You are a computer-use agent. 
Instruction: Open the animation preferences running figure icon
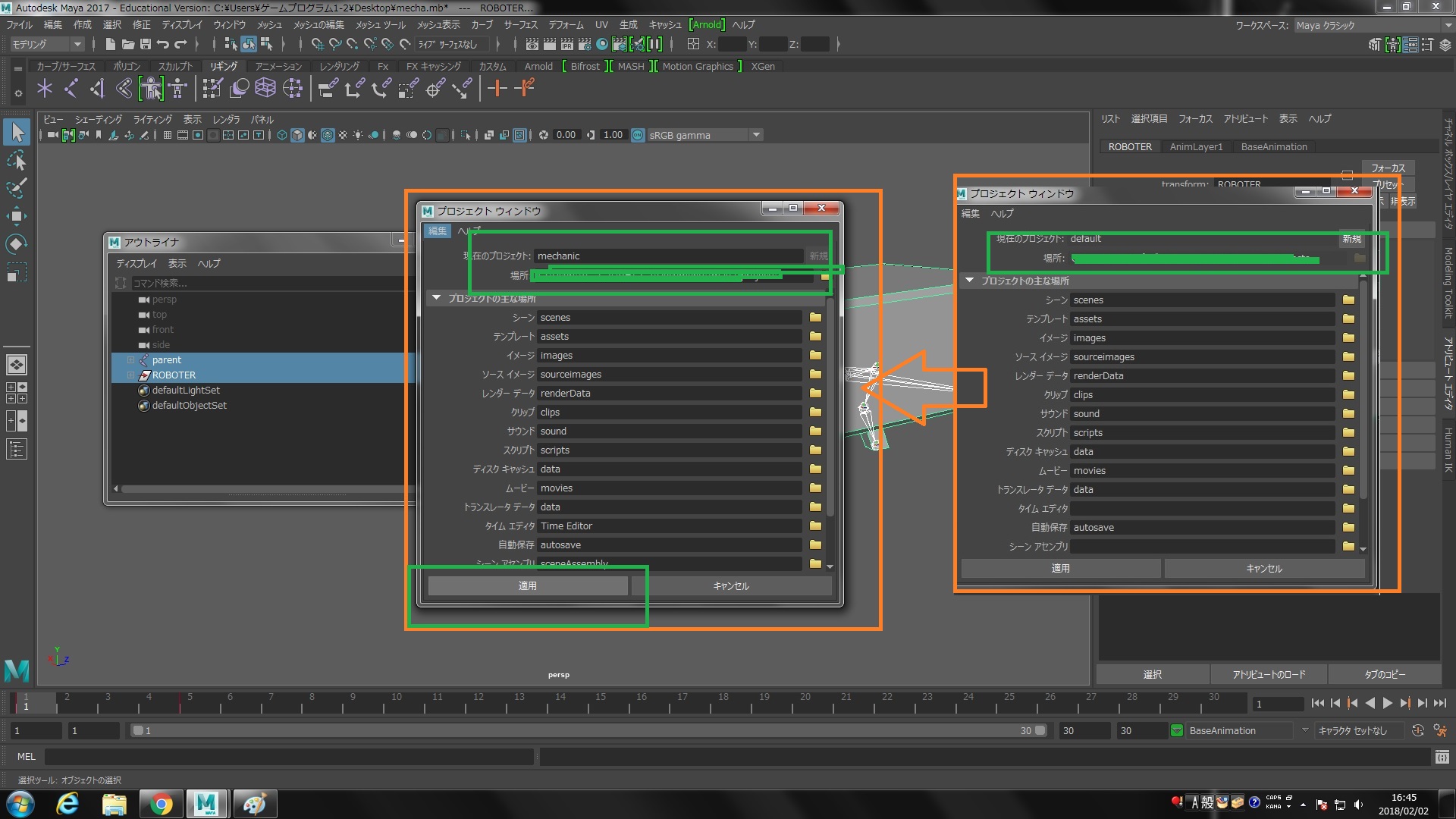1440,730
